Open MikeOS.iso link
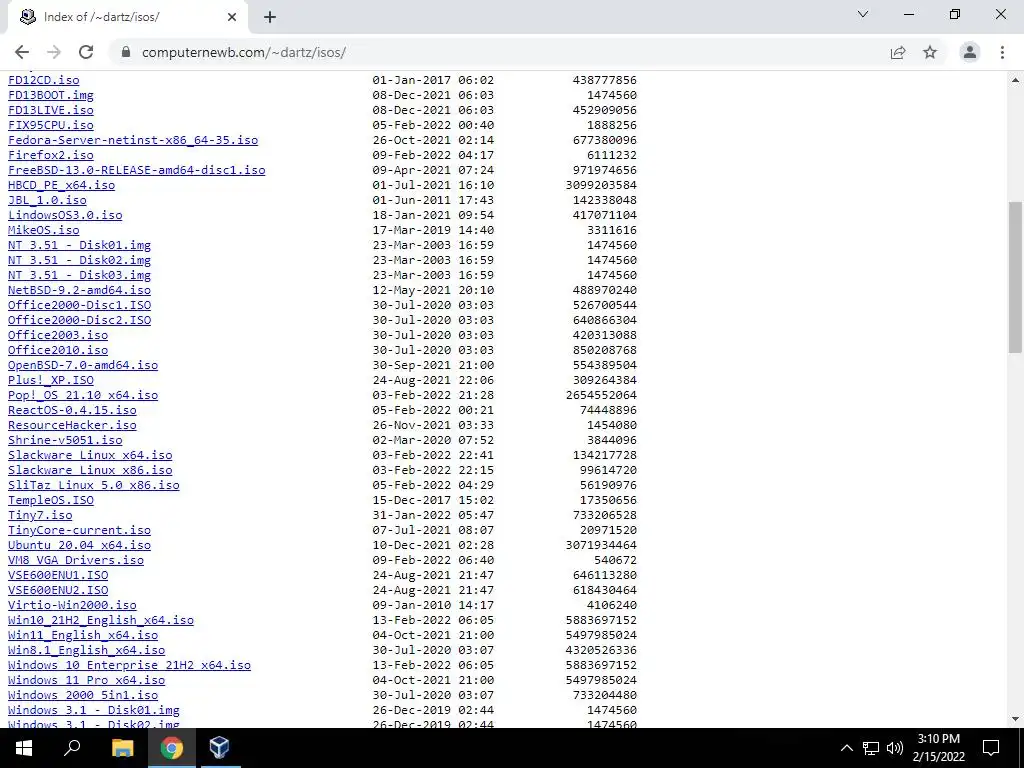This screenshot has width=1024, height=768. [x=44, y=230]
